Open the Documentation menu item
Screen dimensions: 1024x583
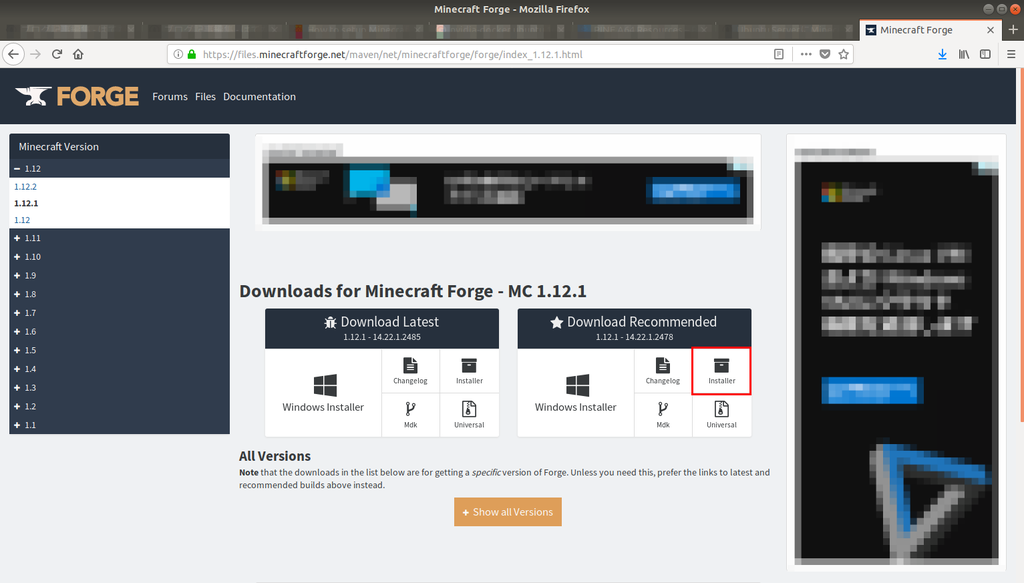click(x=259, y=97)
